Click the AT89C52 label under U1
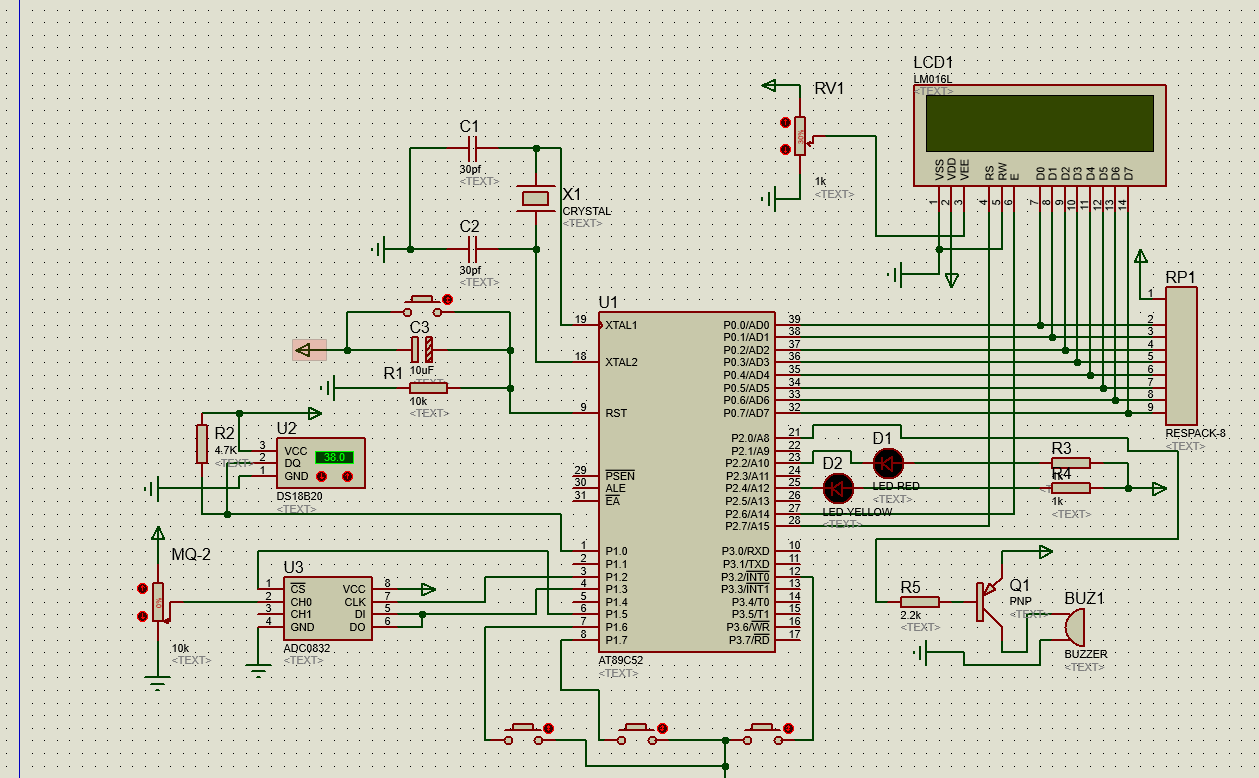Screen dimensions: 1259x778 [622, 661]
